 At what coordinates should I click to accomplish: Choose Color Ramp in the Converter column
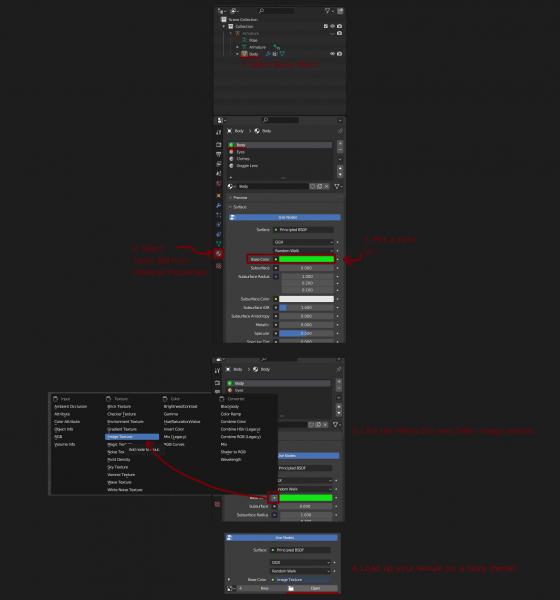click(231, 414)
